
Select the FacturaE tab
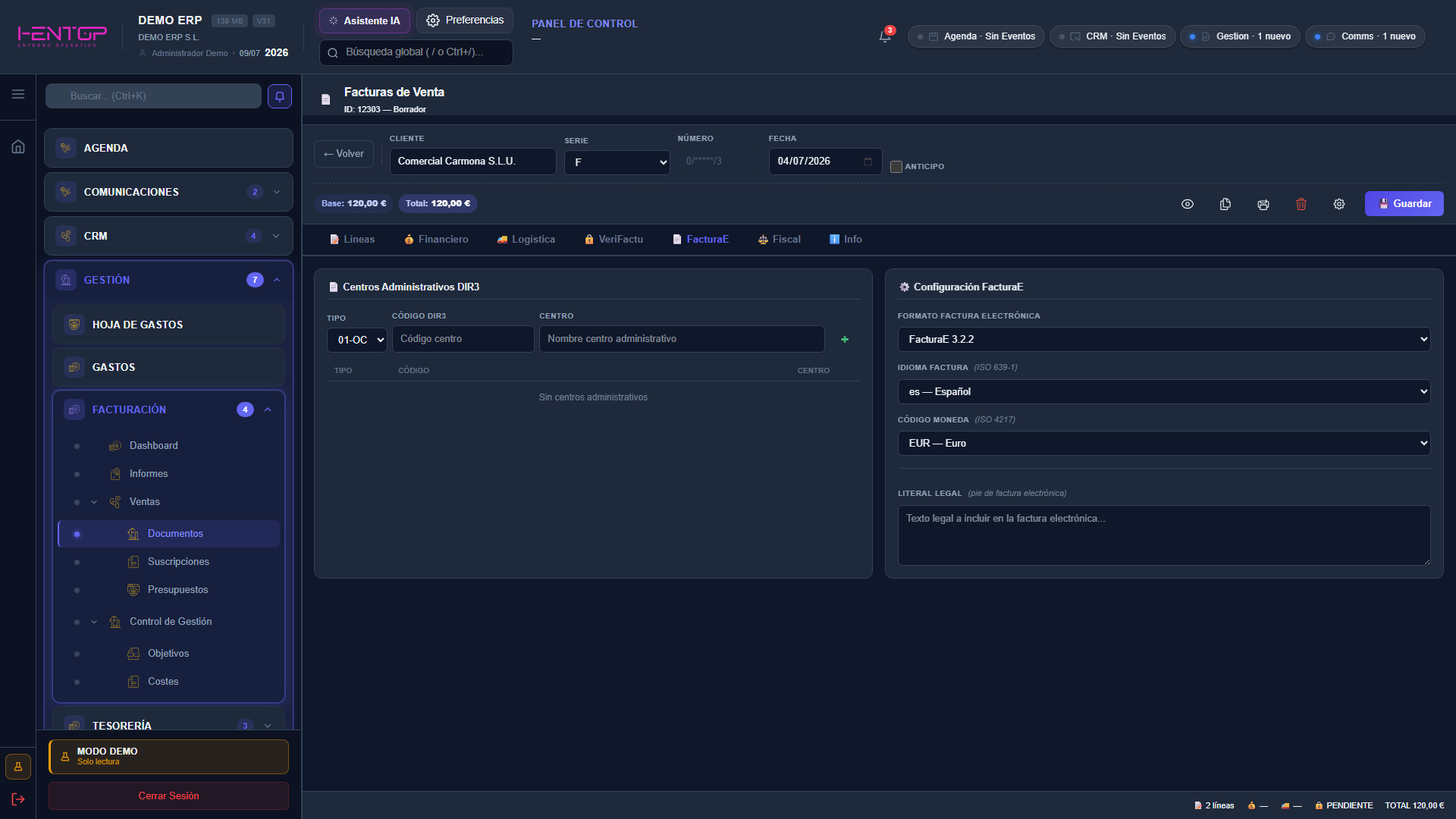[x=700, y=240]
